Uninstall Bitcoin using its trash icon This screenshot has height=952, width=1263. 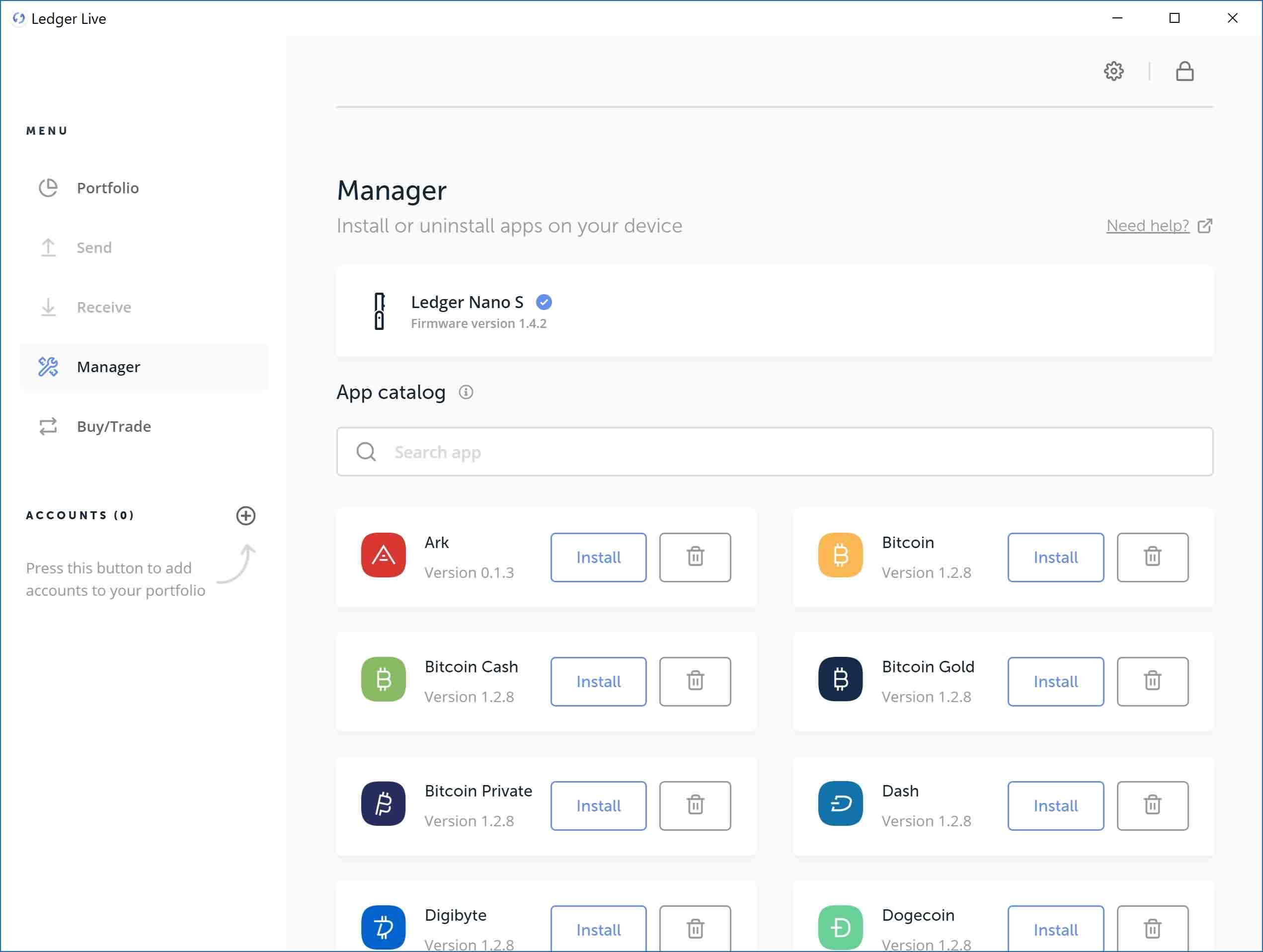click(x=1153, y=557)
